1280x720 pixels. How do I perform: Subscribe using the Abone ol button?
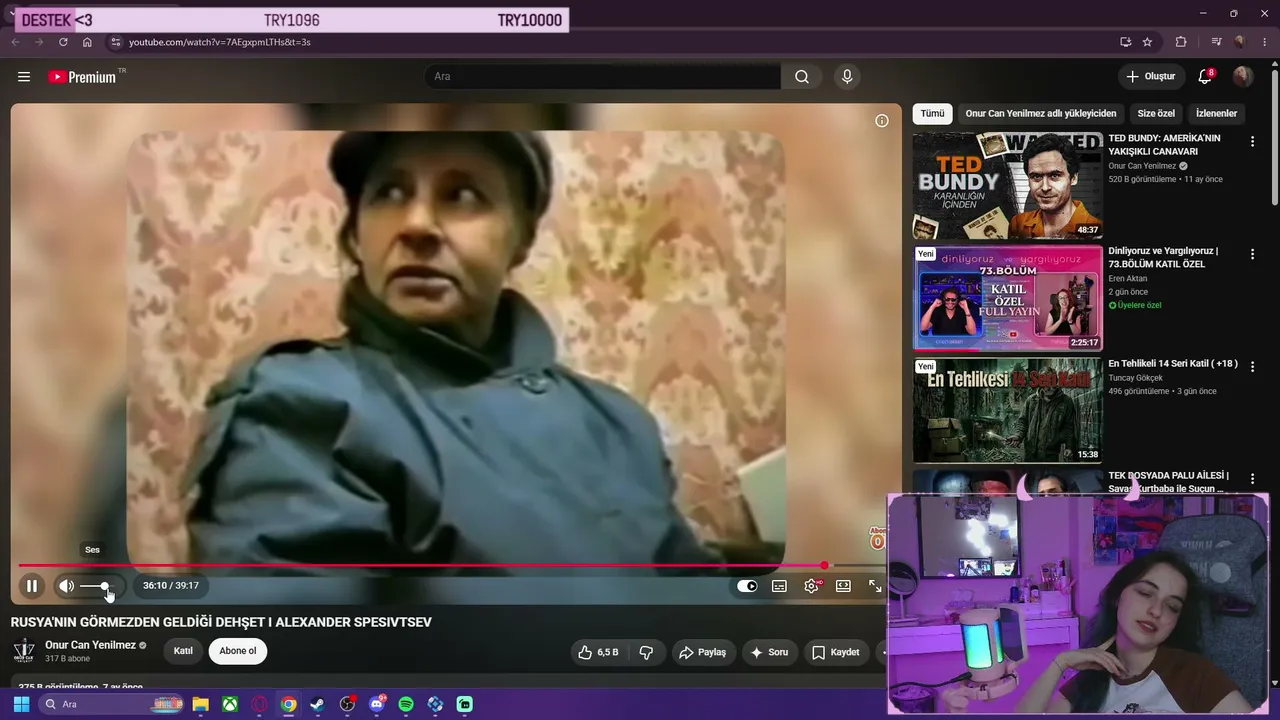click(238, 651)
